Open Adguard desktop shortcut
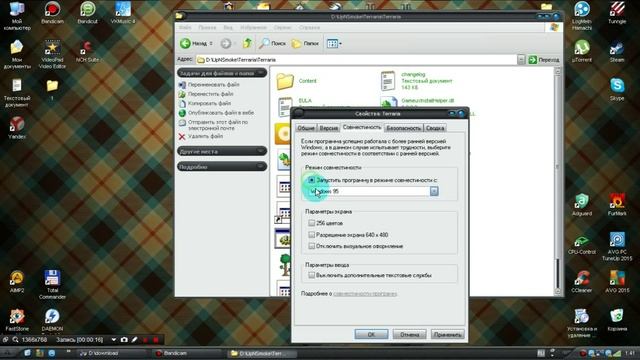The image size is (640, 360). (x=582, y=204)
